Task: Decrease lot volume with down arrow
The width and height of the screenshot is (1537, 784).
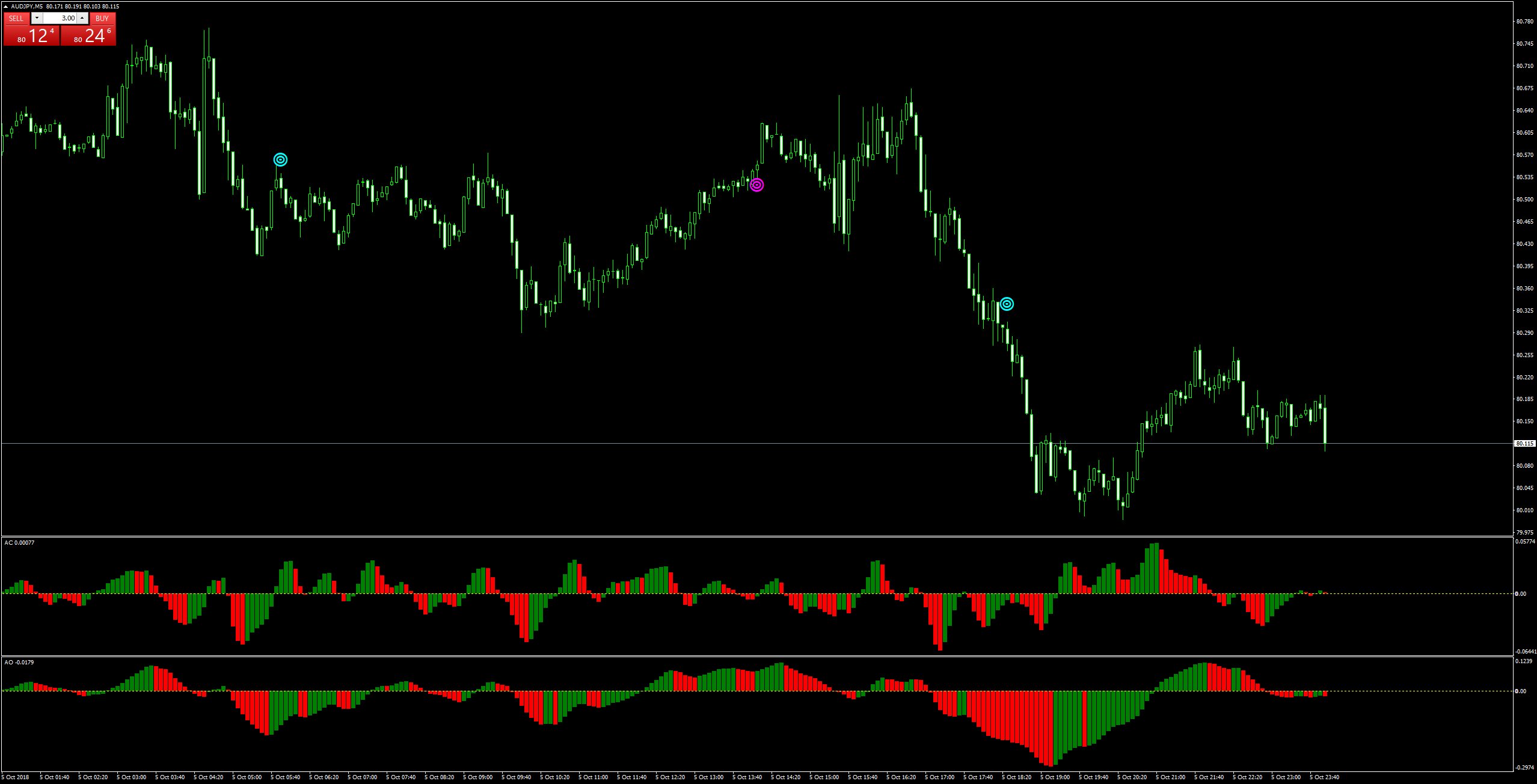Action: pyautogui.click(x=37, y=19)
